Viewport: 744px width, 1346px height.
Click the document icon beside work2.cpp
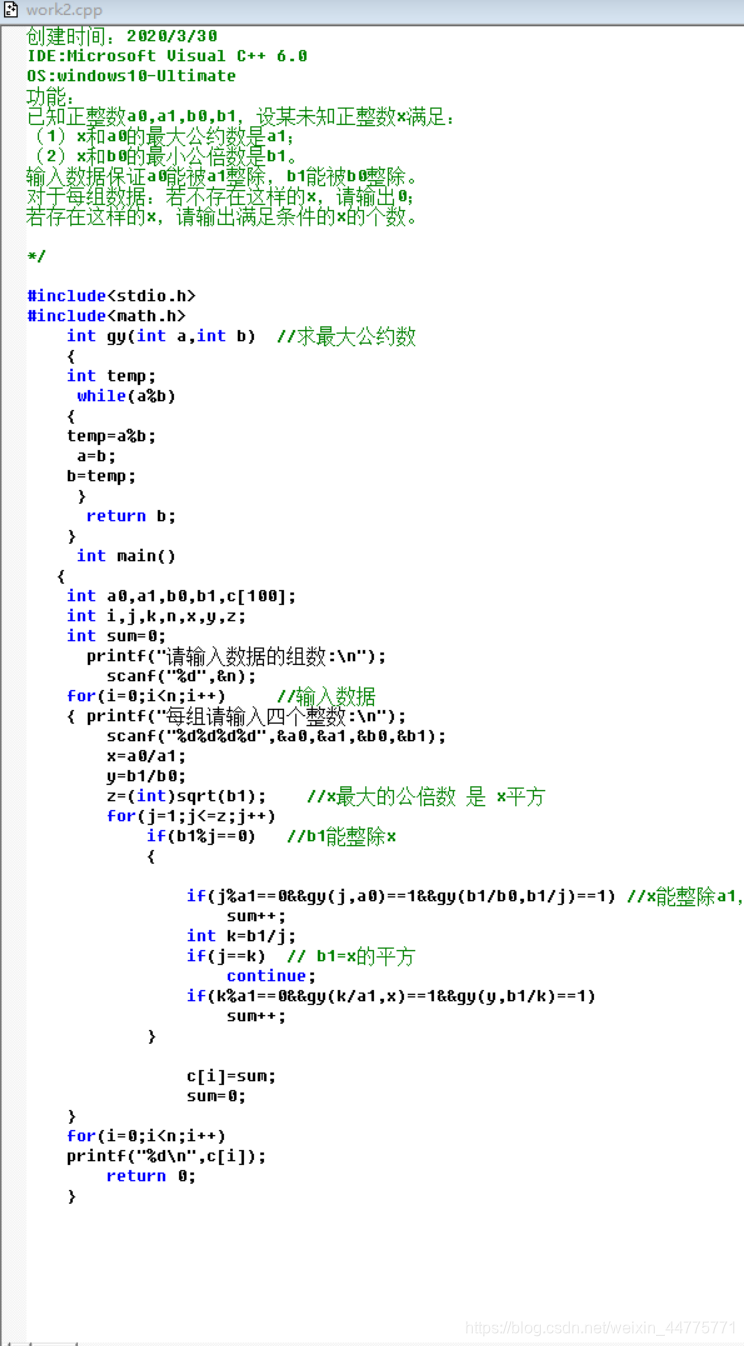pyautogui.click(x=13, y=10)
